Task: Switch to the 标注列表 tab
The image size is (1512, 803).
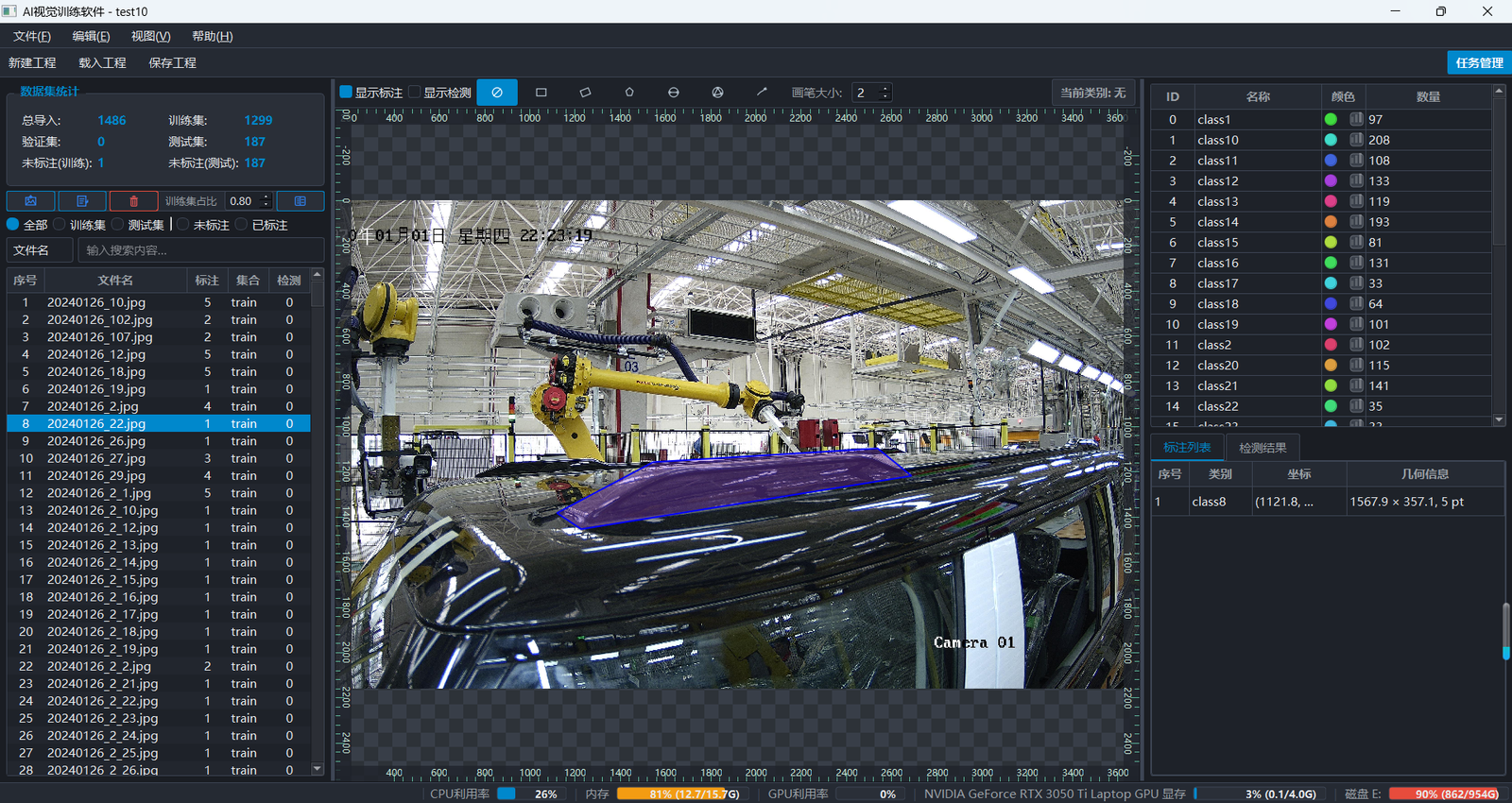Action: 1187,448
